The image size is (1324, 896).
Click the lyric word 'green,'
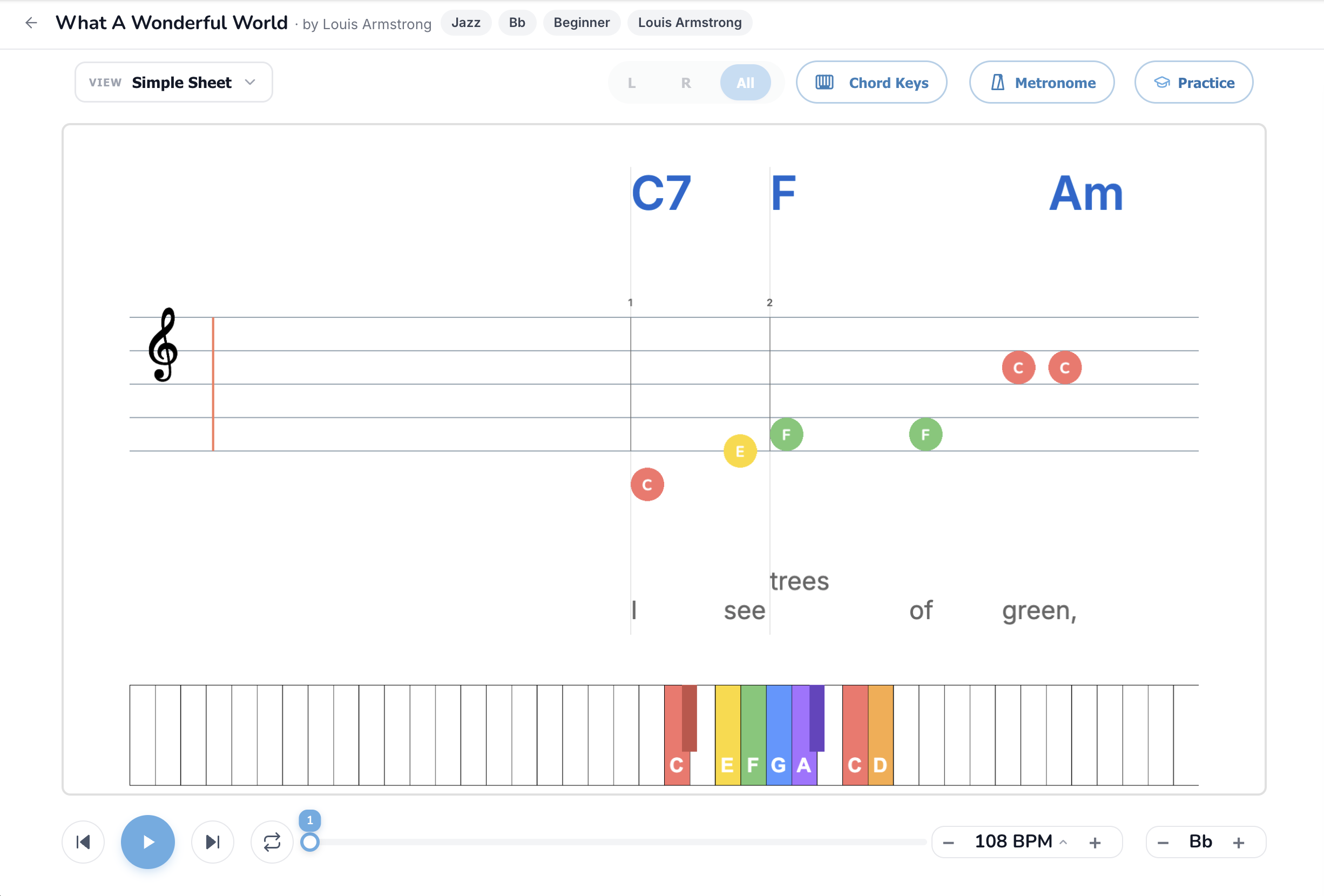pos(1040,612)
